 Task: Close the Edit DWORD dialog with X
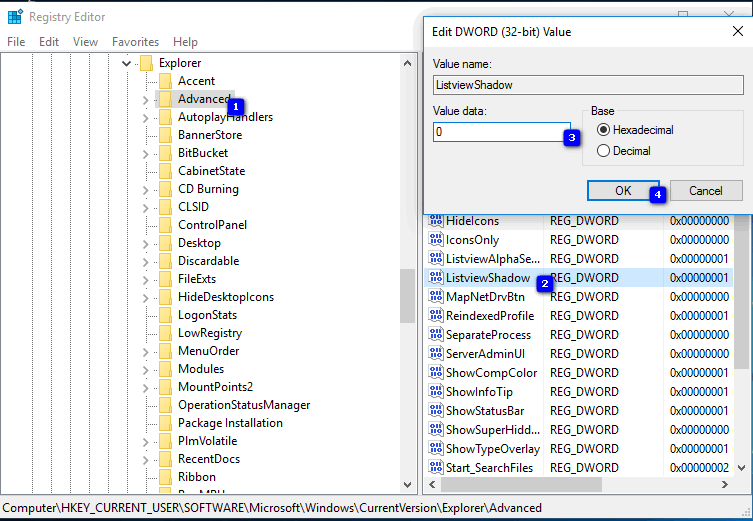pos(738,32)
